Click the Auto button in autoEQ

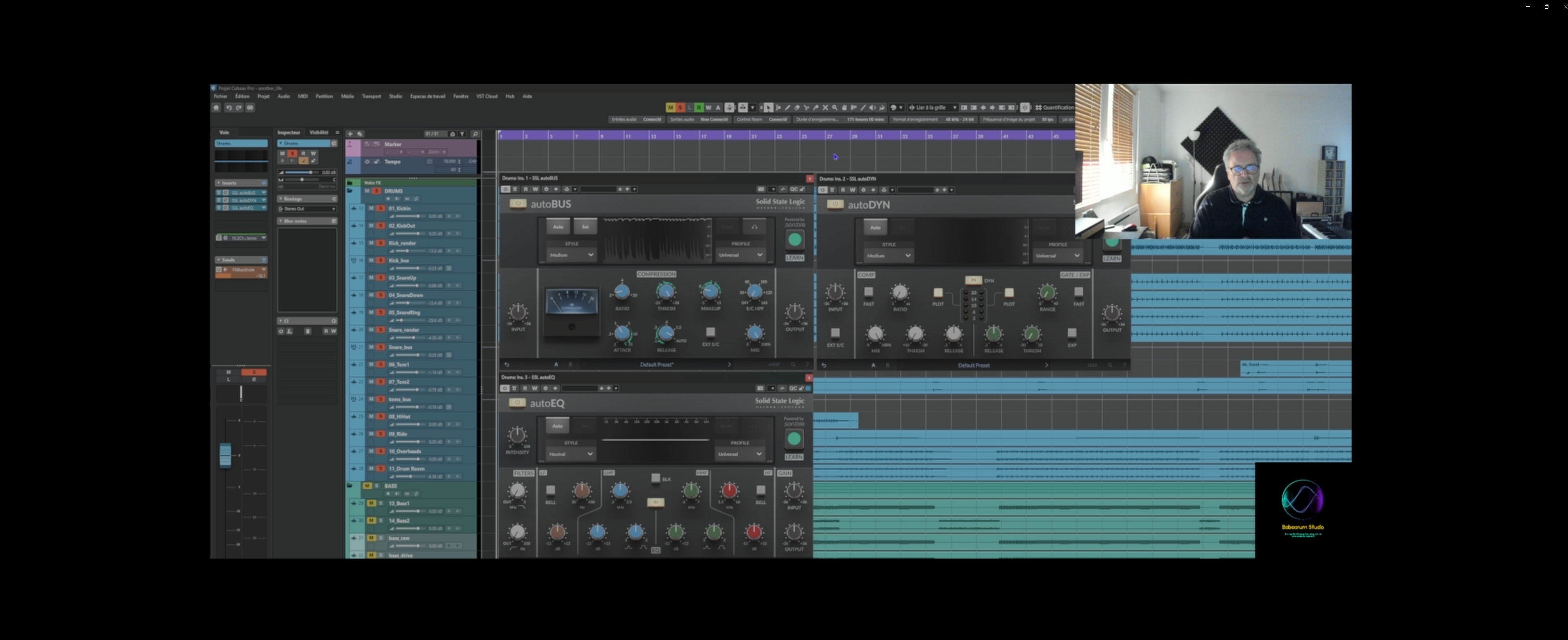pyautogui.click(x=557, y=426)
